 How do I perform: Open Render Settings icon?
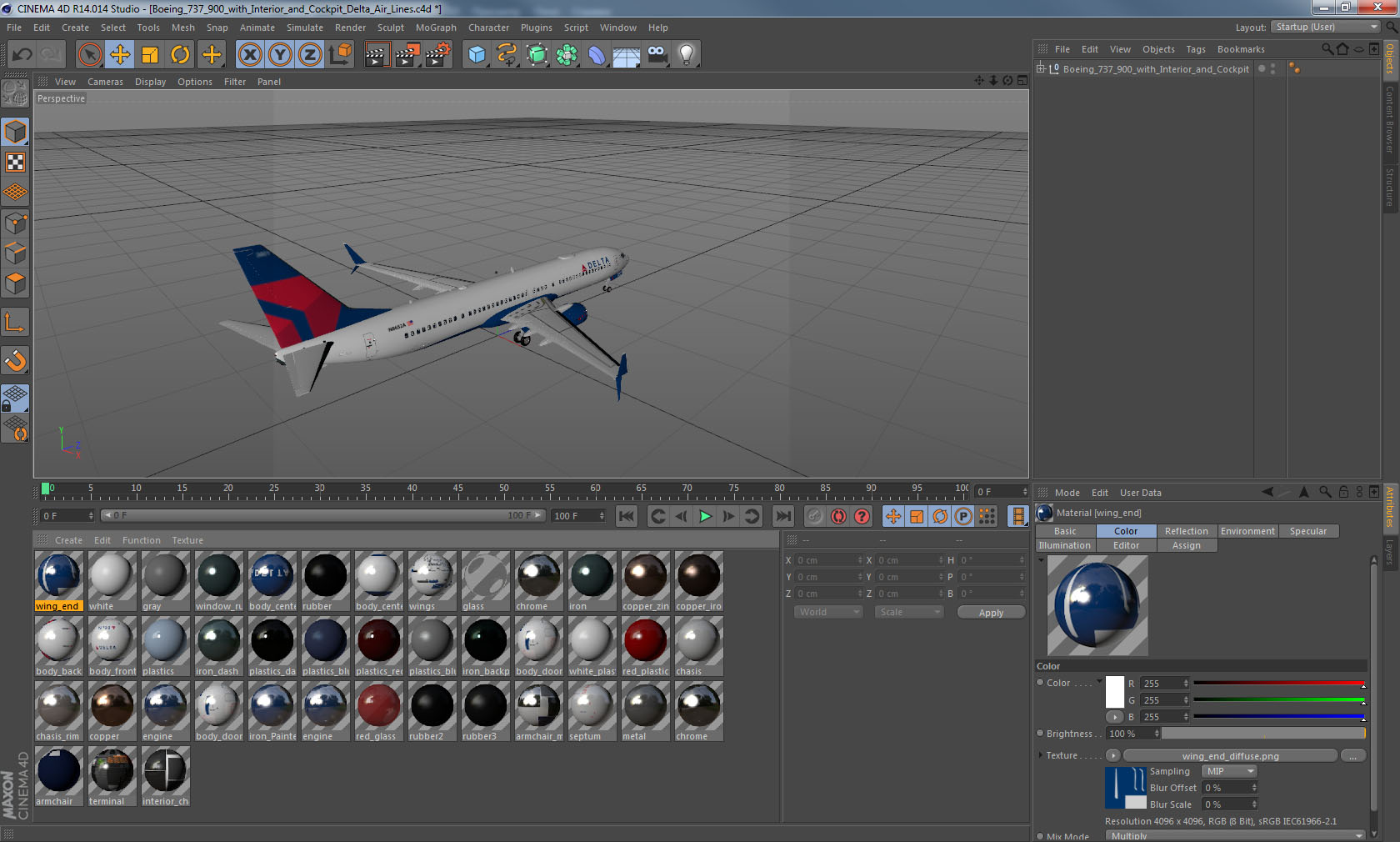point(437,55)
